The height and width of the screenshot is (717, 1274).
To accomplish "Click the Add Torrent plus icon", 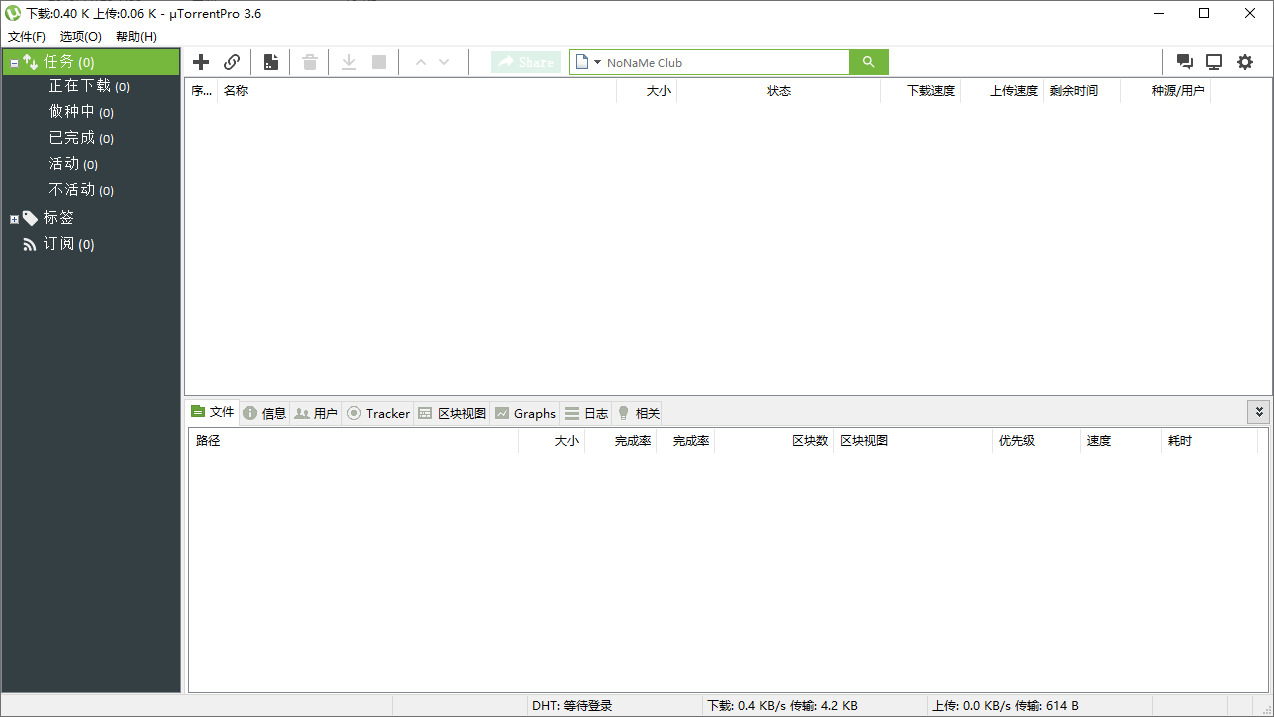I will [201, 62].
